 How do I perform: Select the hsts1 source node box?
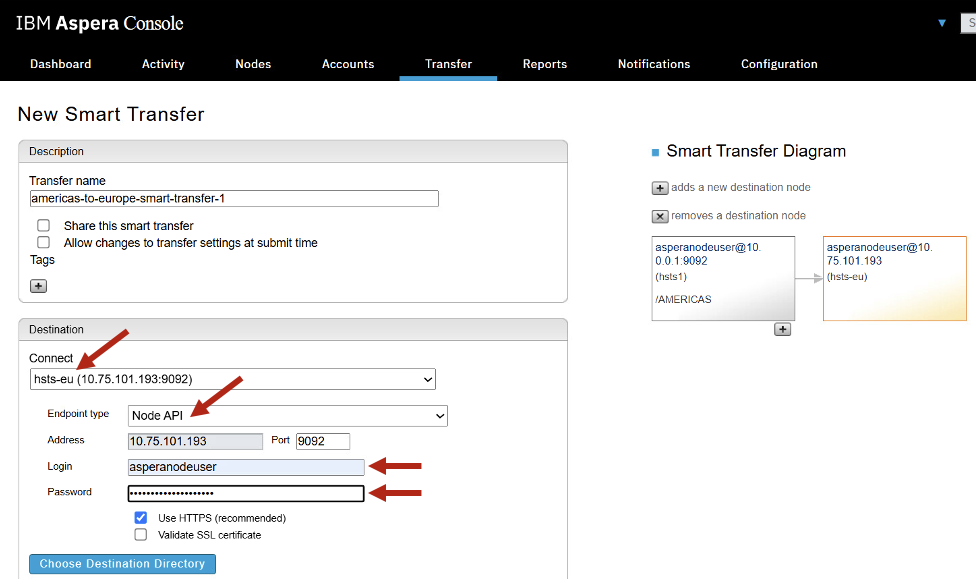(x=723, y=278)
